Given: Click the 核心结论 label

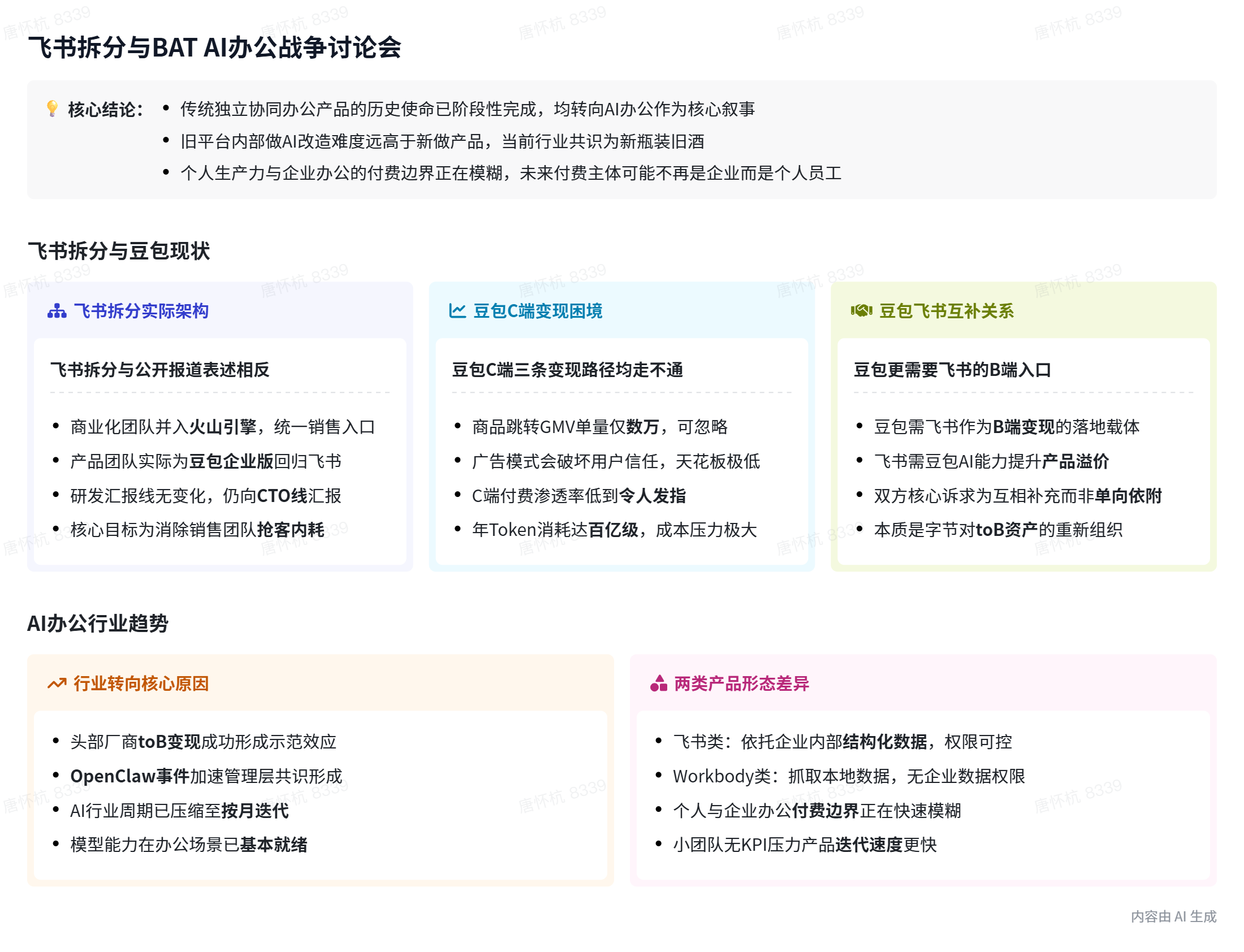Looking at the screenshot, I should tap(106, 109).
